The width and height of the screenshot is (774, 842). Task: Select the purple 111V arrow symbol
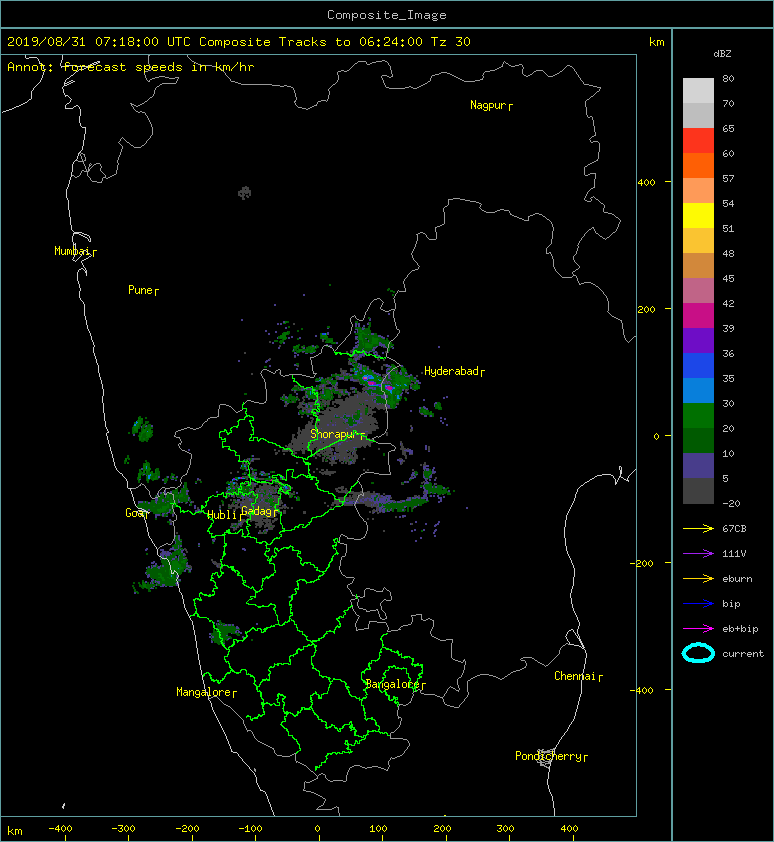698,554
